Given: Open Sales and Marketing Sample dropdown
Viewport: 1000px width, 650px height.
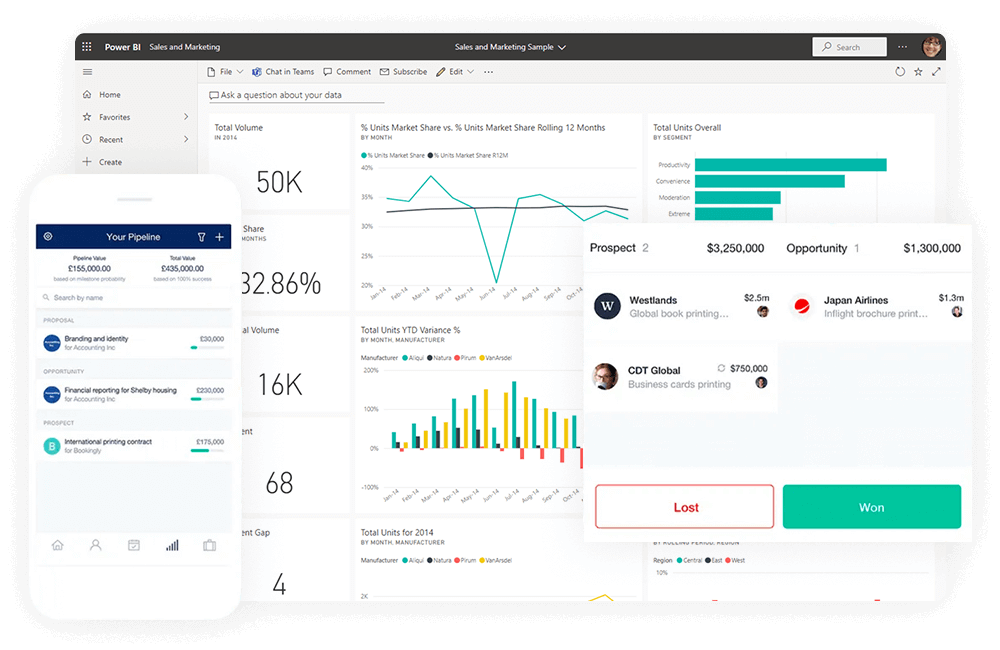Looking at the screenshot, I should coord(510,47).
